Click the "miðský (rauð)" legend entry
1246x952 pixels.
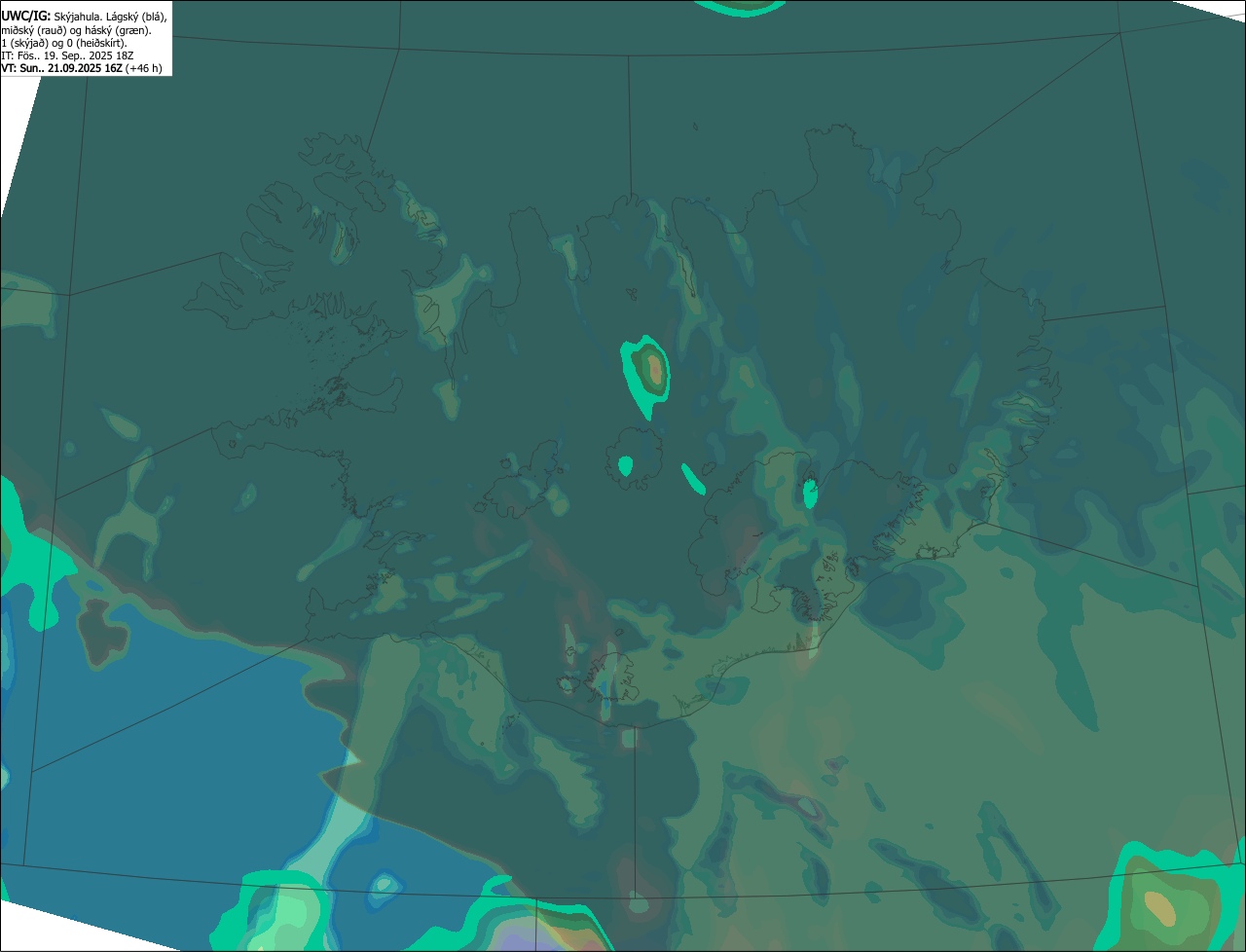tap(34, 30)
